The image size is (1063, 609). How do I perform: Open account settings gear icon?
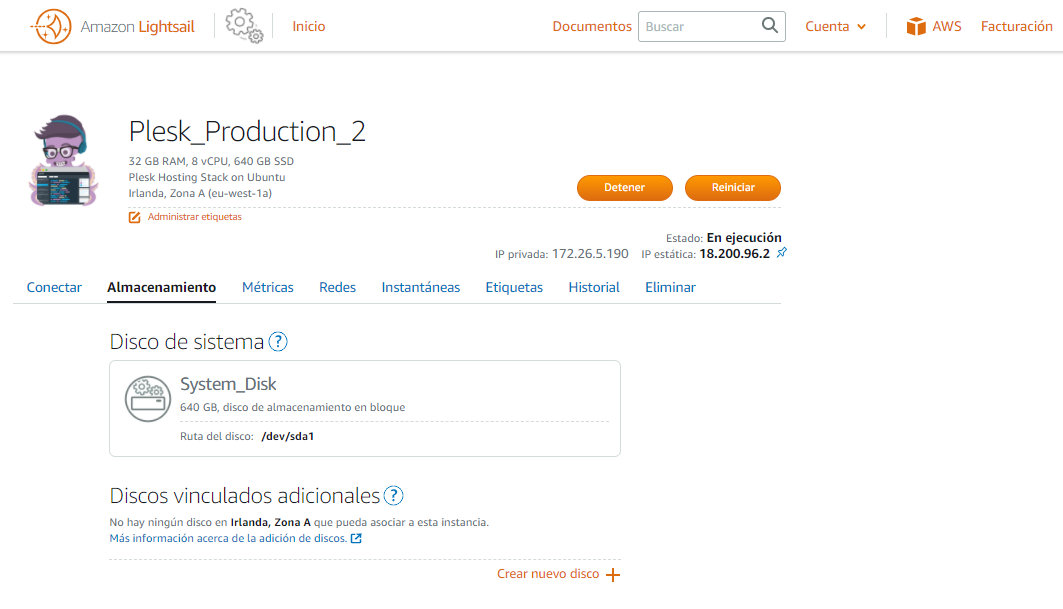tap(244, 26)
